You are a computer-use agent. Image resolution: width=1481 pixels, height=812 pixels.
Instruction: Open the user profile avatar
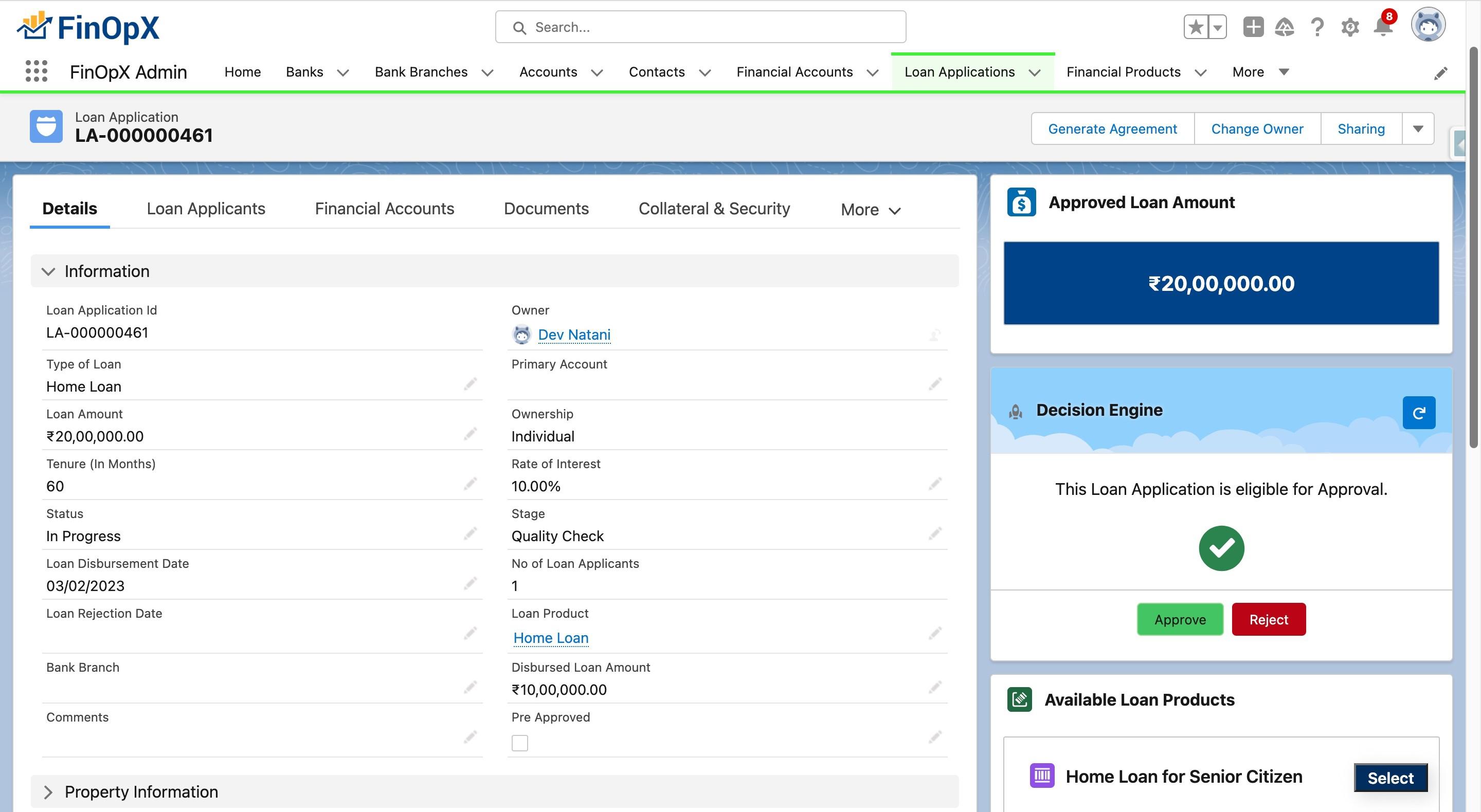click(1428, 25)
